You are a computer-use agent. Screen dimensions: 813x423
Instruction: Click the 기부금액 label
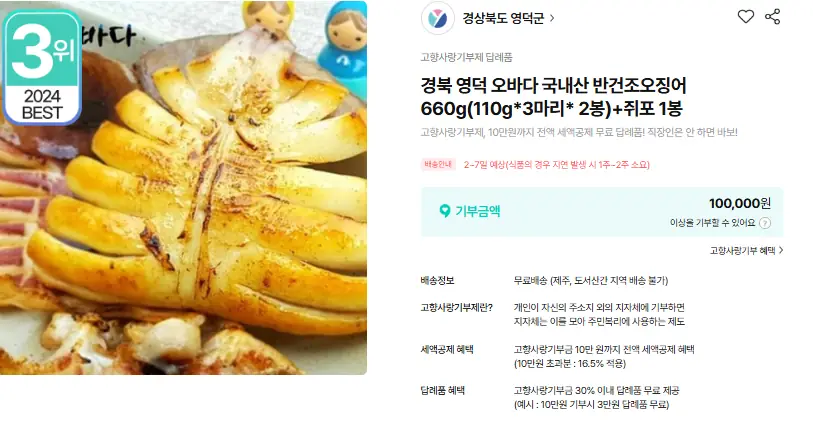pos(478,211)
